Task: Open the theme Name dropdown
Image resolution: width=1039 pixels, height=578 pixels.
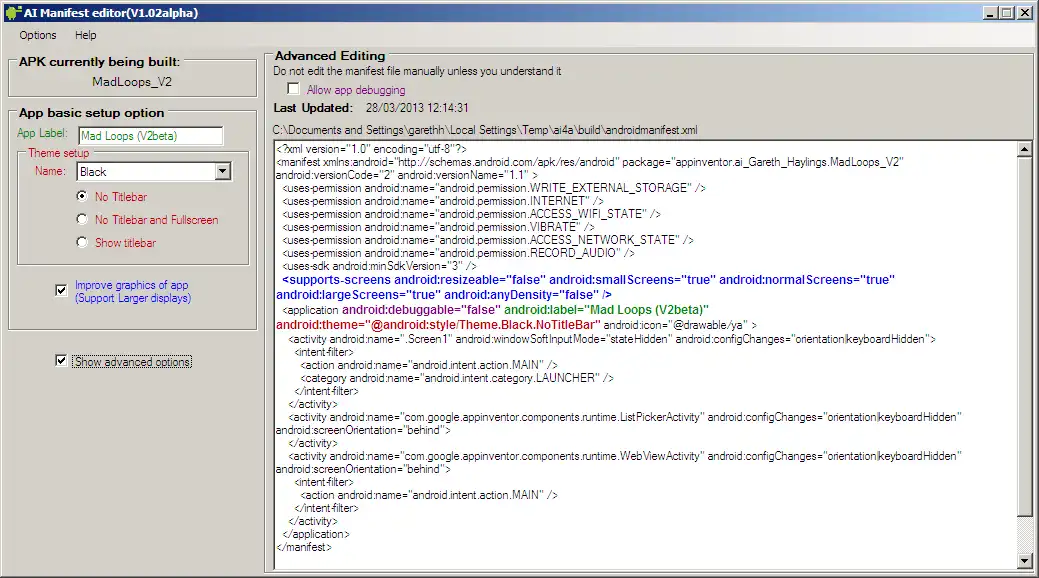Action: [223, 172]
